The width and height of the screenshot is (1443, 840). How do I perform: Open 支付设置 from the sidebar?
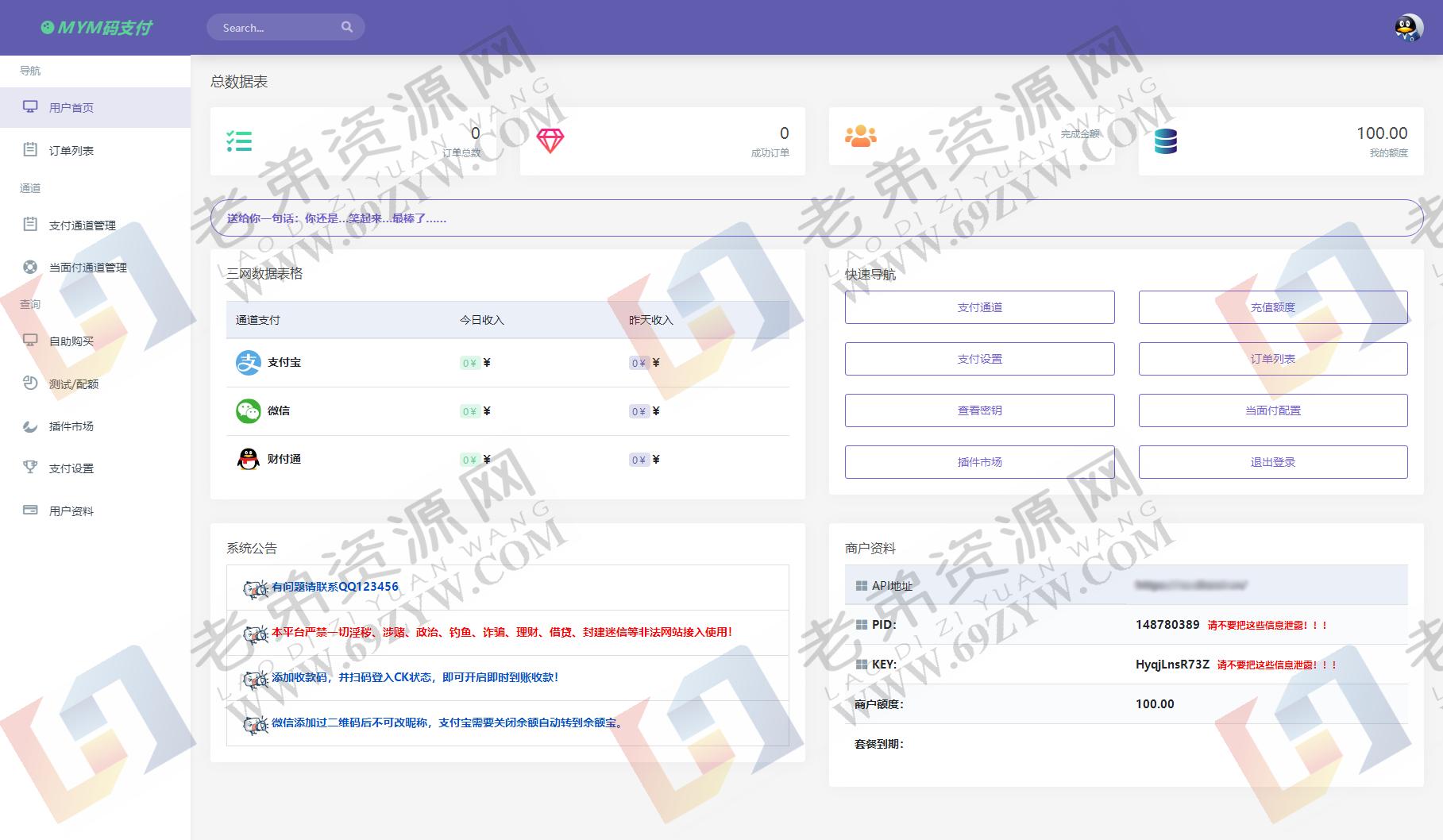[95, 468]
